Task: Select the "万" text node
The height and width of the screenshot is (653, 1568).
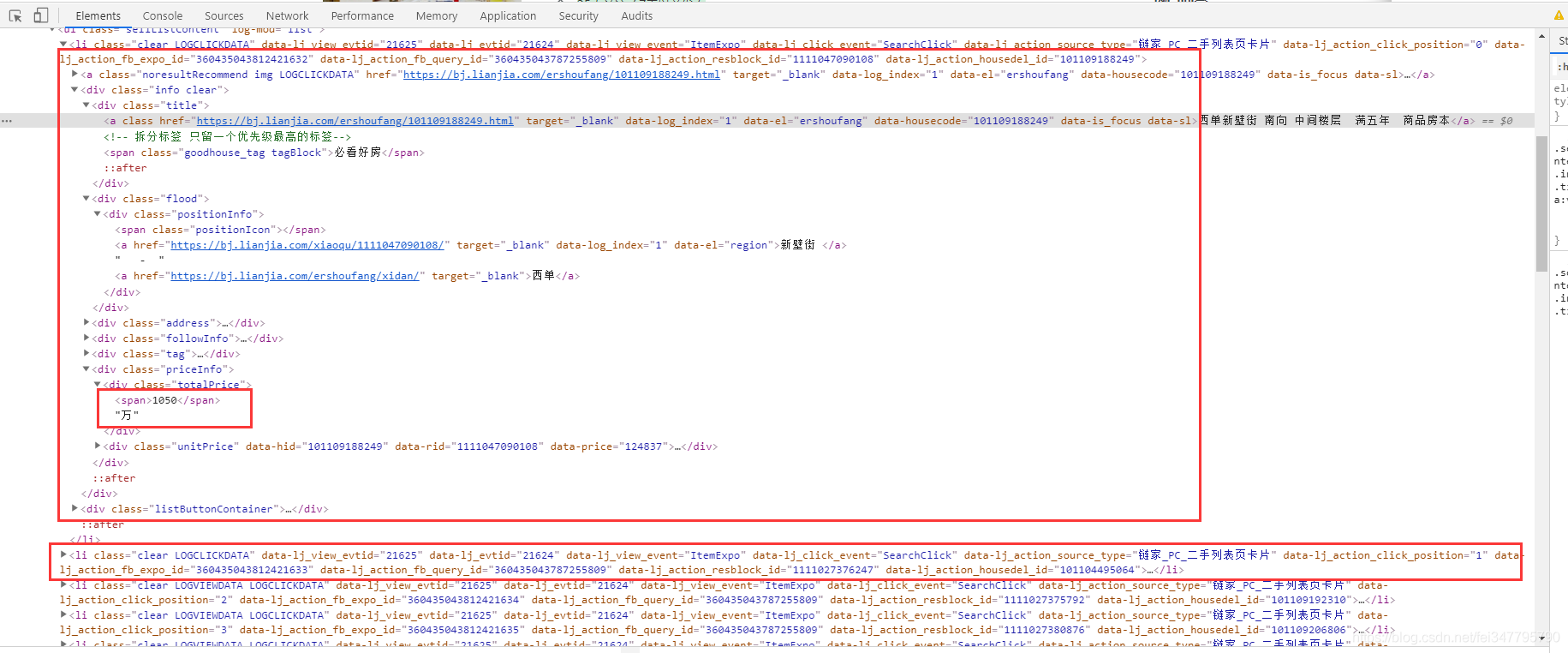Action: [x=127, y=416]
